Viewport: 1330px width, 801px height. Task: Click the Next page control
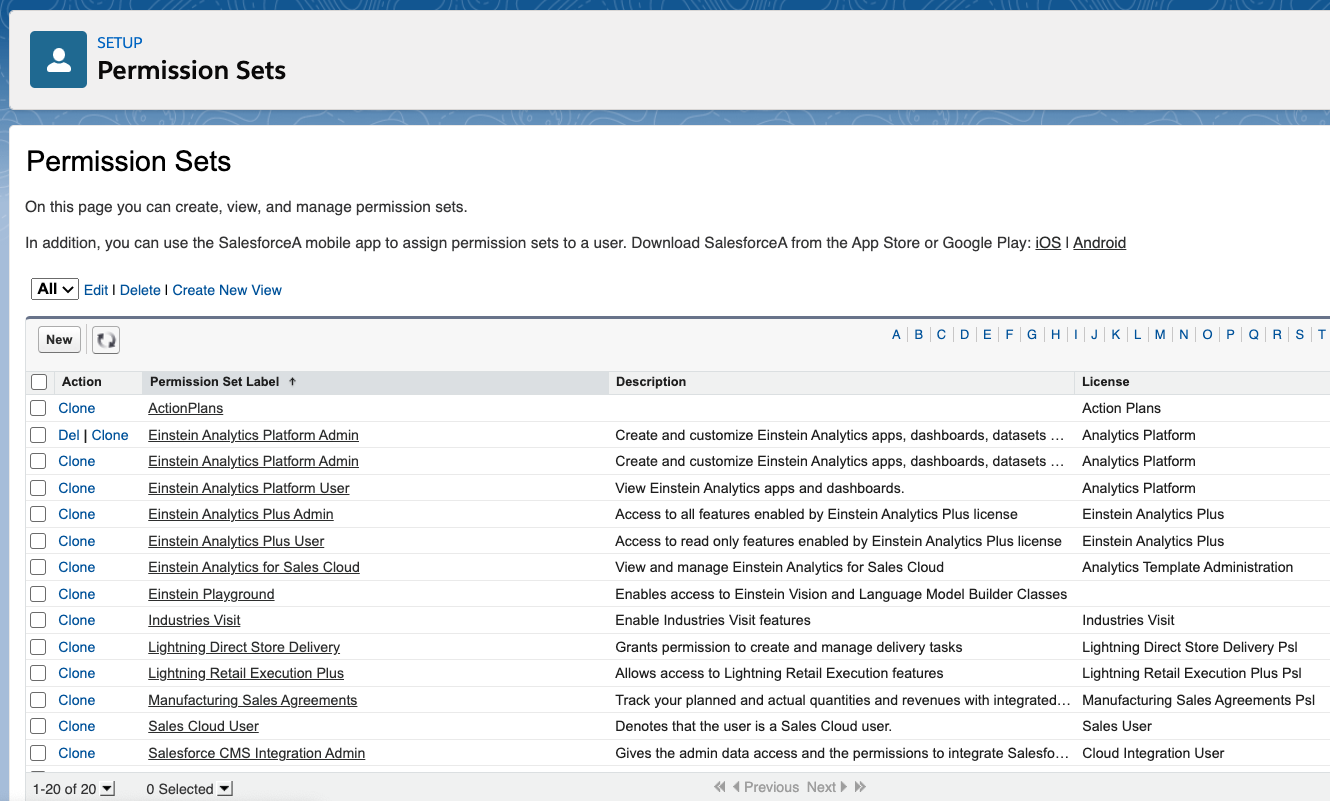point(827,787)
